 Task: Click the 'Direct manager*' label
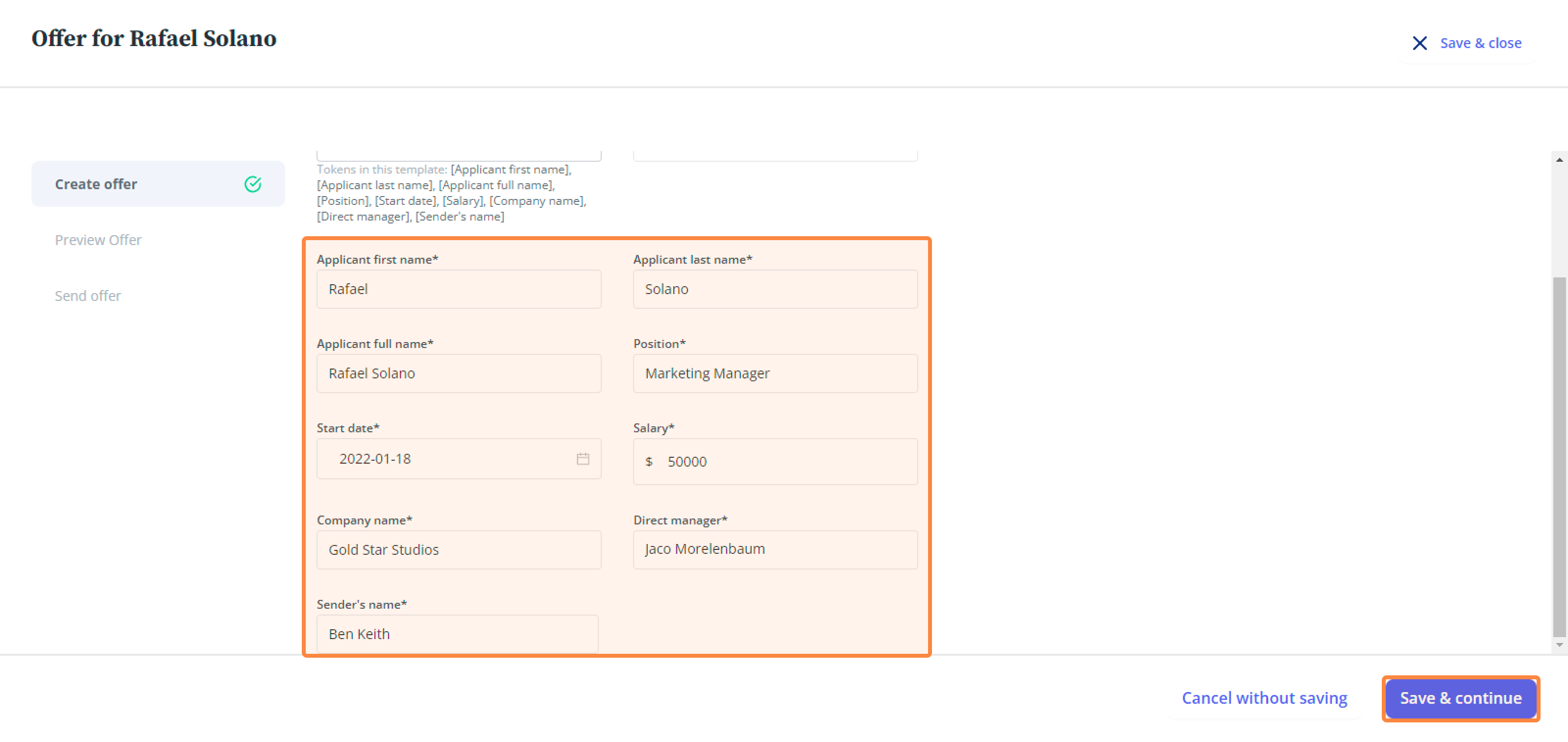[x=680, y=520]
